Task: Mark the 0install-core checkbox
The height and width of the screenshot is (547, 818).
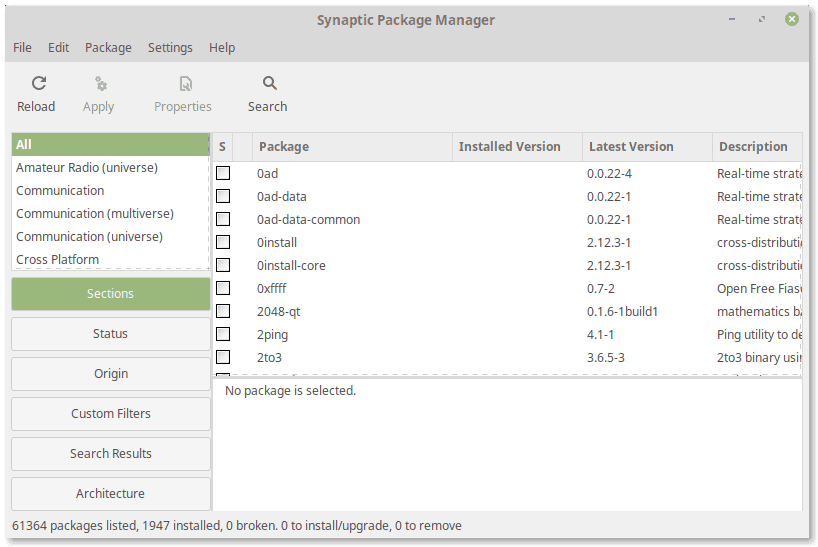Action: coord(223,265)
